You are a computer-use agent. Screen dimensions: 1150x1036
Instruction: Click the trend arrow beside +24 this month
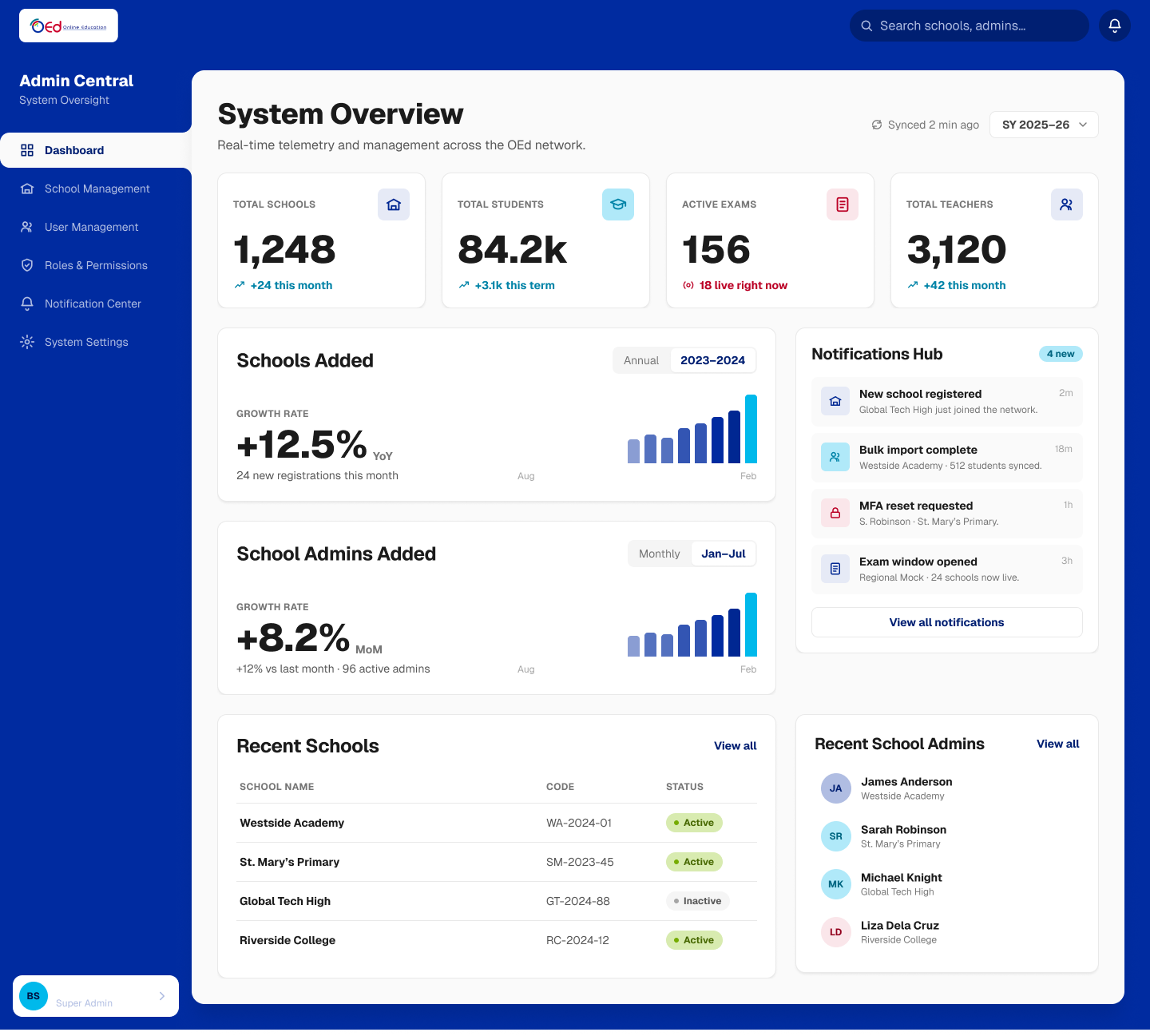tap(240, 285)
